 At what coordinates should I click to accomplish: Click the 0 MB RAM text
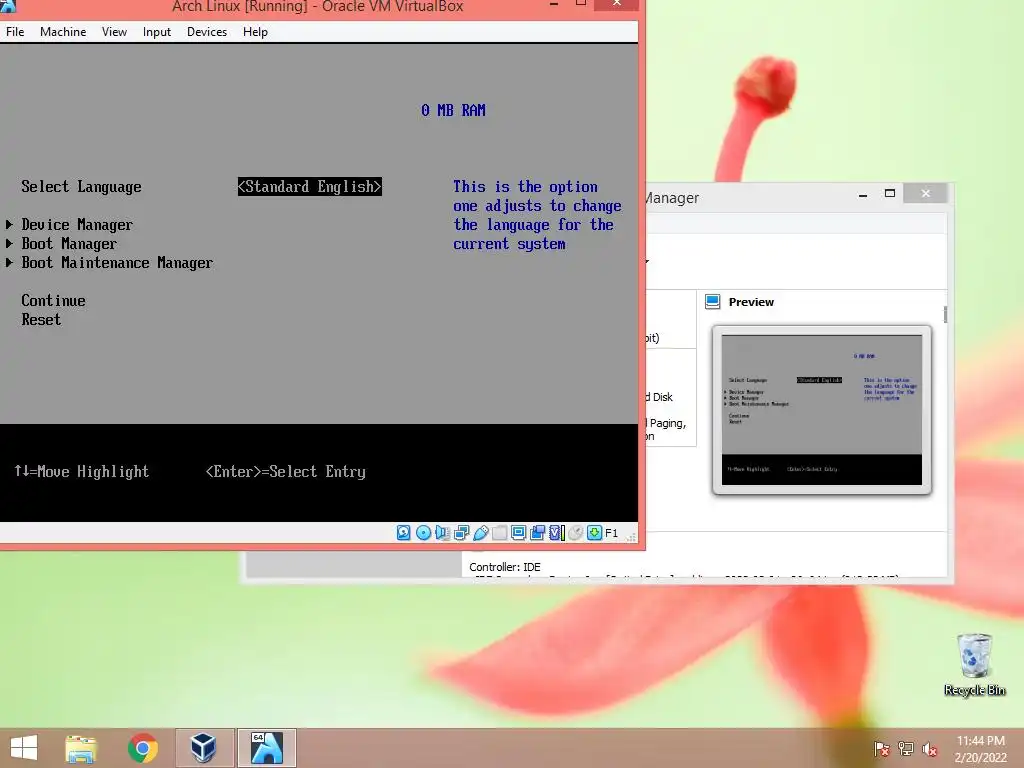pyautogui.click(x=453, y=110)
